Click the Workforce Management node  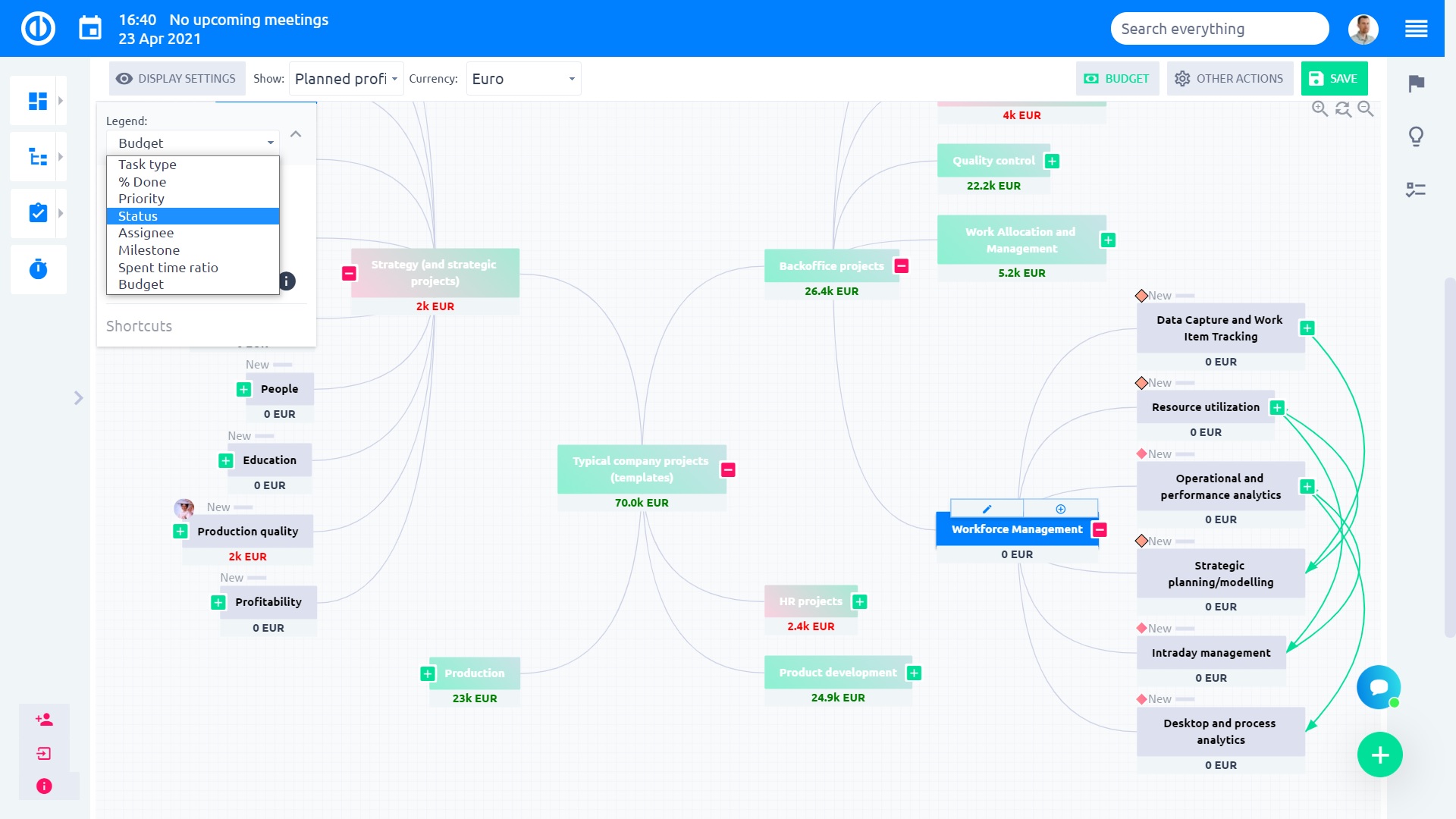[1018, 529]
